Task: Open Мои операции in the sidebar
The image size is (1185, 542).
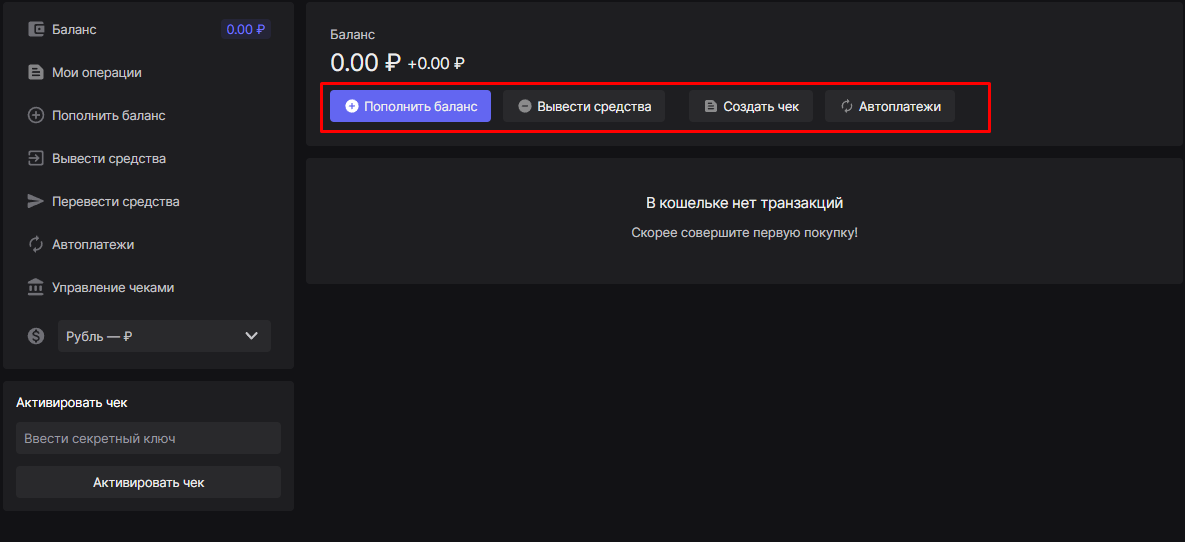Action: click(x=97, y=72)
